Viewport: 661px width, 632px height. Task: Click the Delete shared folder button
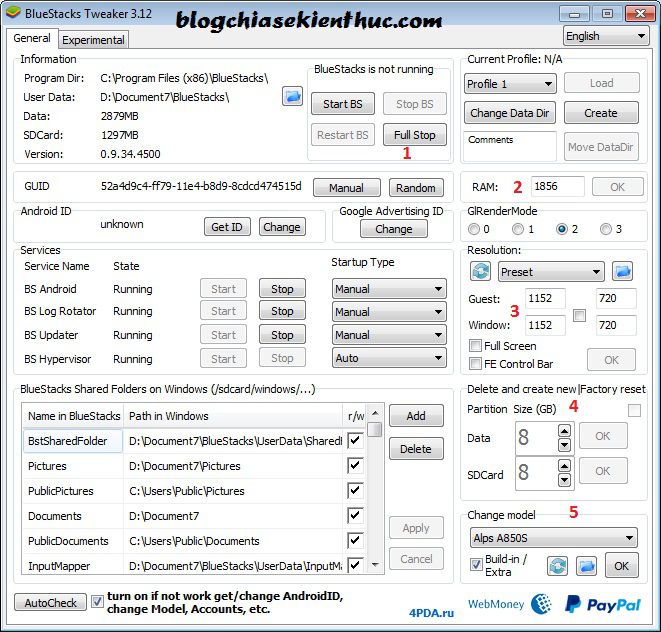click(416, 449)
